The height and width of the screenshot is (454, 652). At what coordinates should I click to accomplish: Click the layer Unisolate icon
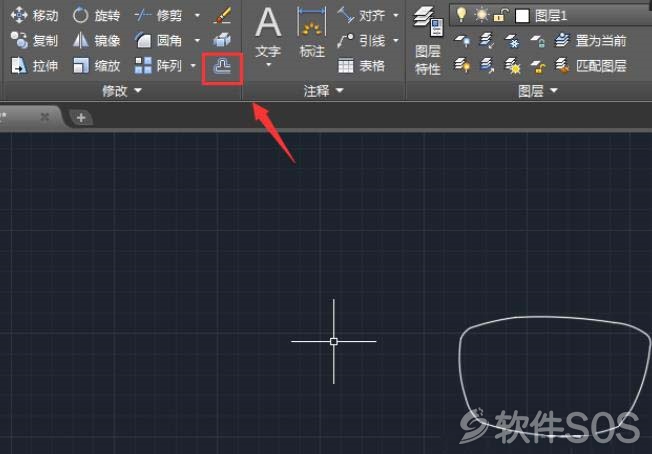[x=487, y=66]
